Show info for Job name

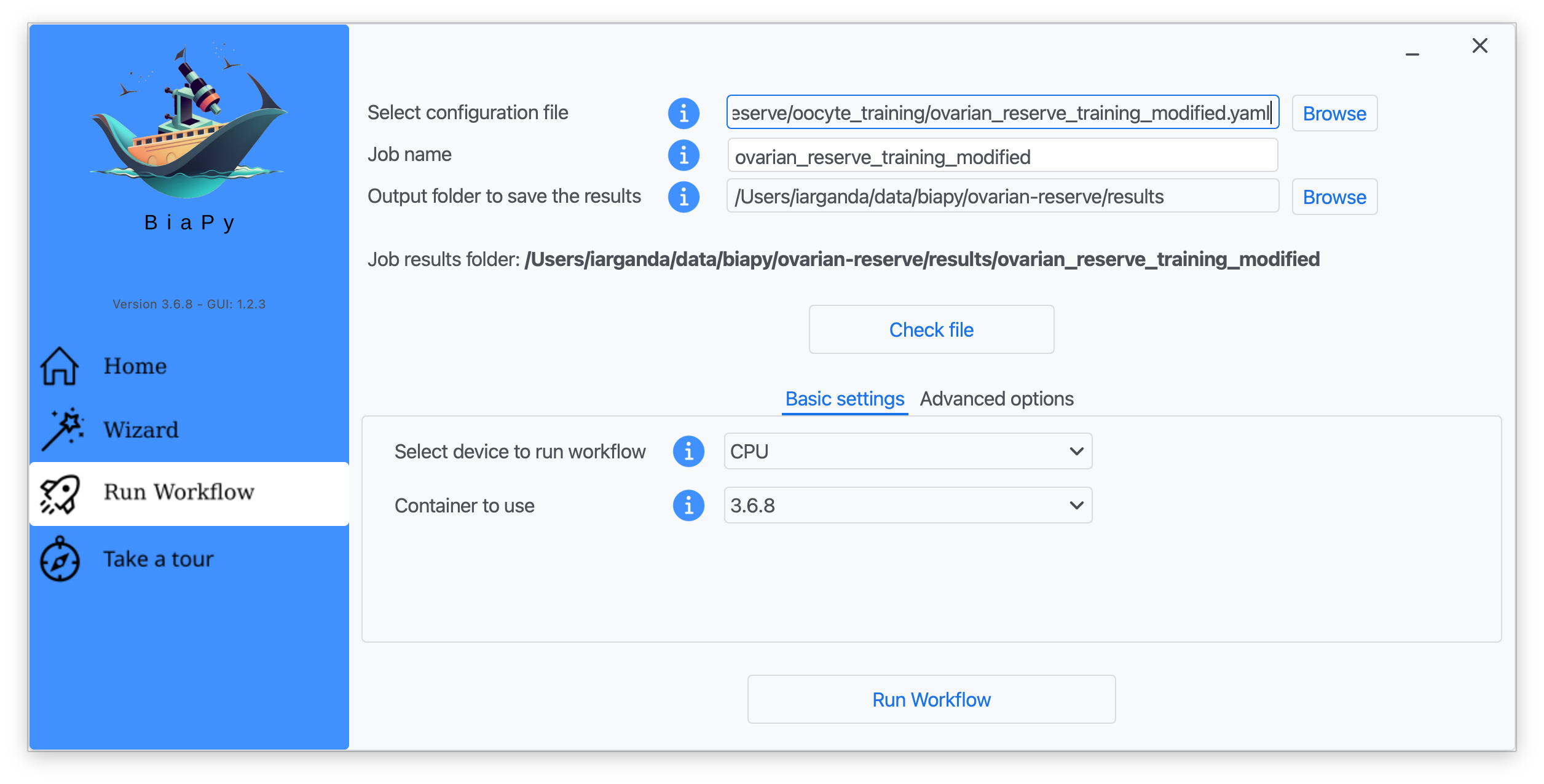pos(683,155)
